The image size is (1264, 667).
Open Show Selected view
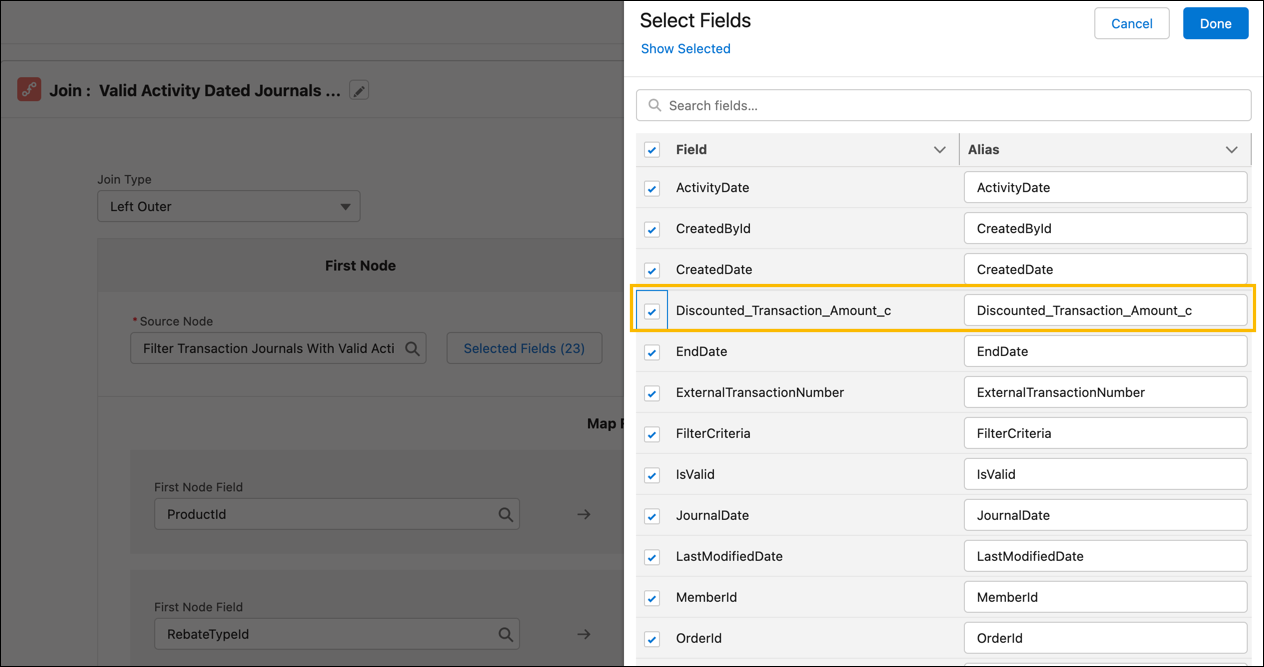click(x=685, y=48)
